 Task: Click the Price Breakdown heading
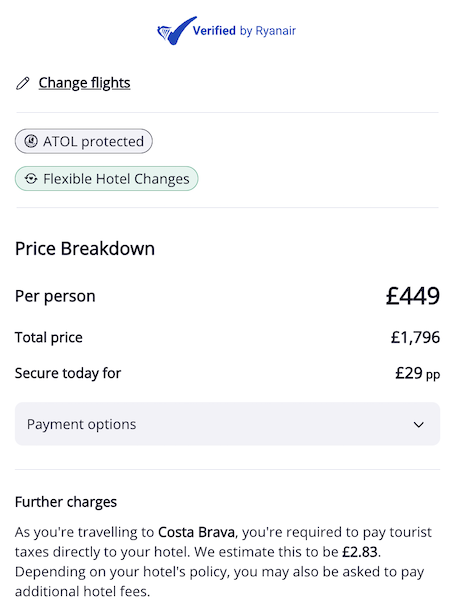point(85,249)
